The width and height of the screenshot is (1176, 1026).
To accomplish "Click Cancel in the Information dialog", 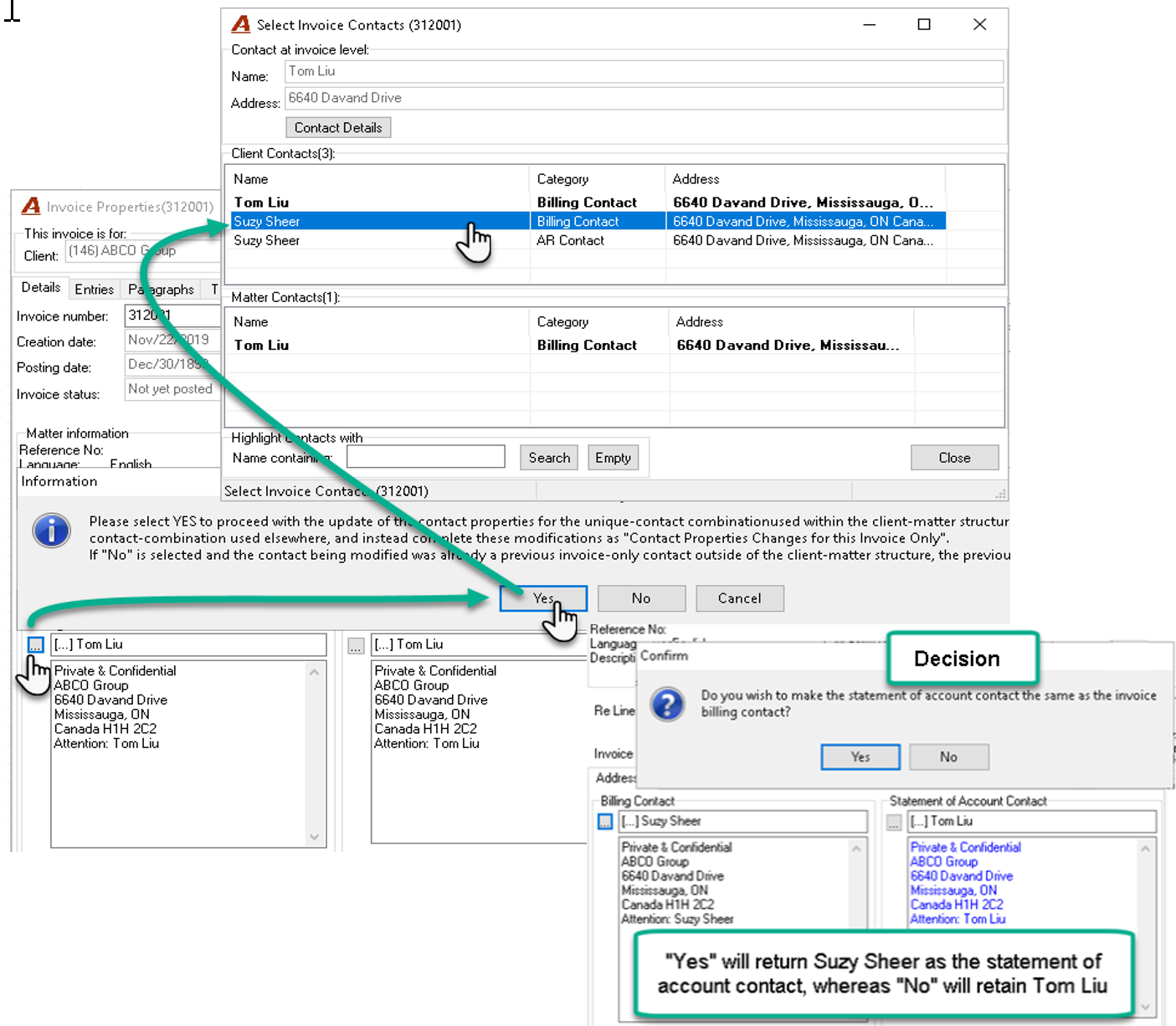I will pos(740,598).
